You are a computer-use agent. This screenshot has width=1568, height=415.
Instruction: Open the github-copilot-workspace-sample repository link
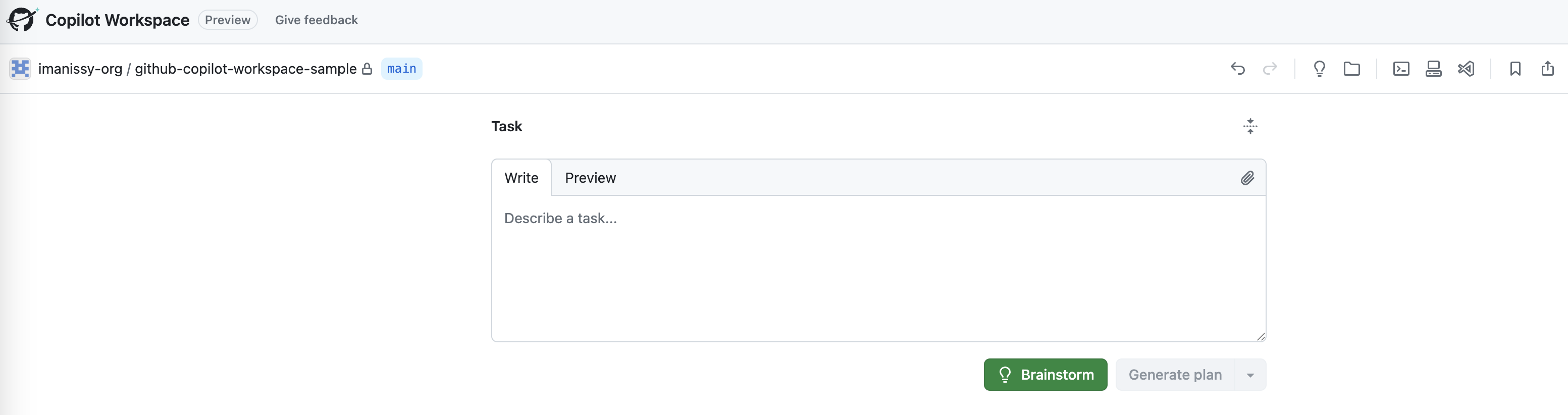(245, 69)
